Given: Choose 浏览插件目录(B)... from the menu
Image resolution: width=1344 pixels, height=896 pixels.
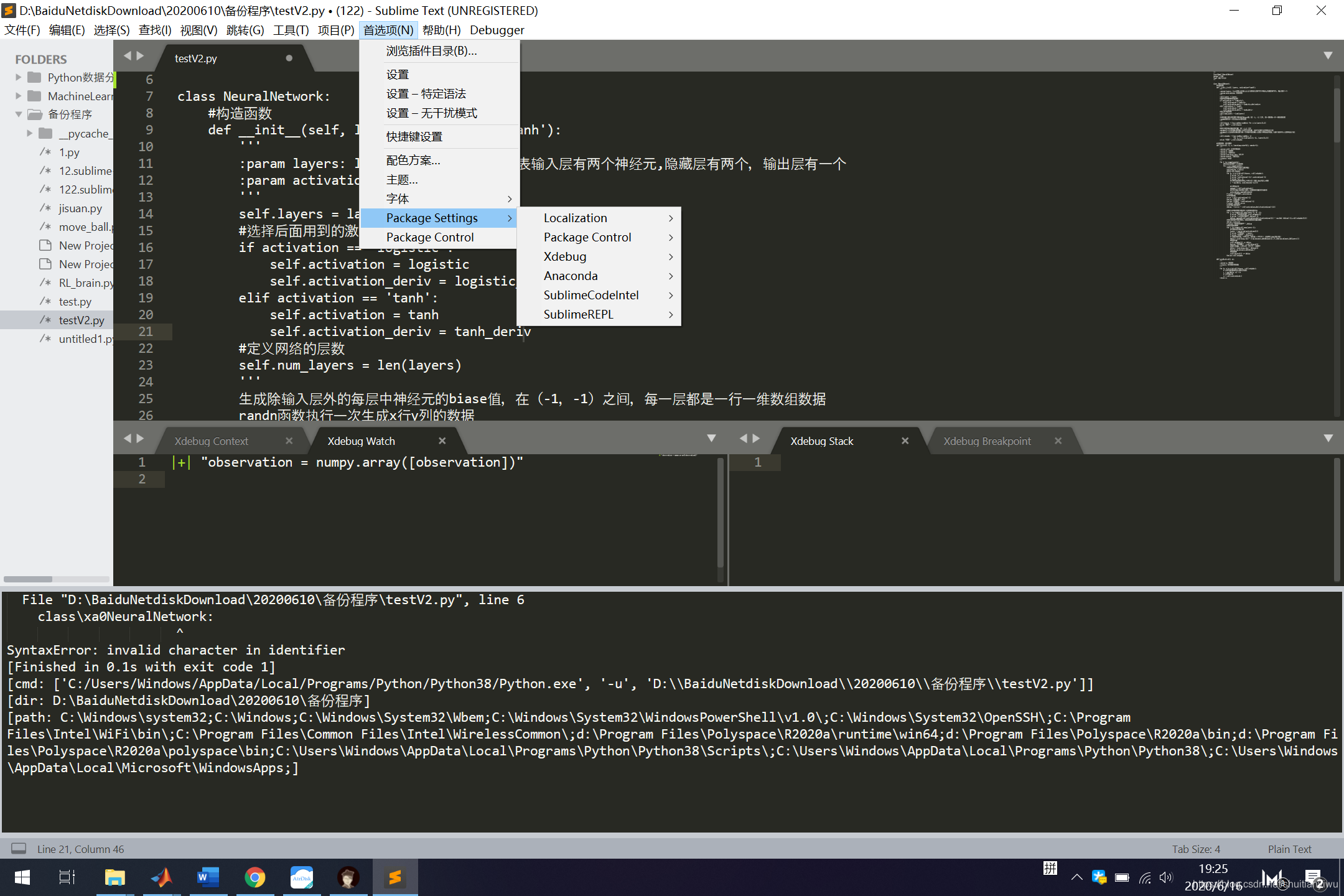Looking at the screenshot, I should (439, 51).
